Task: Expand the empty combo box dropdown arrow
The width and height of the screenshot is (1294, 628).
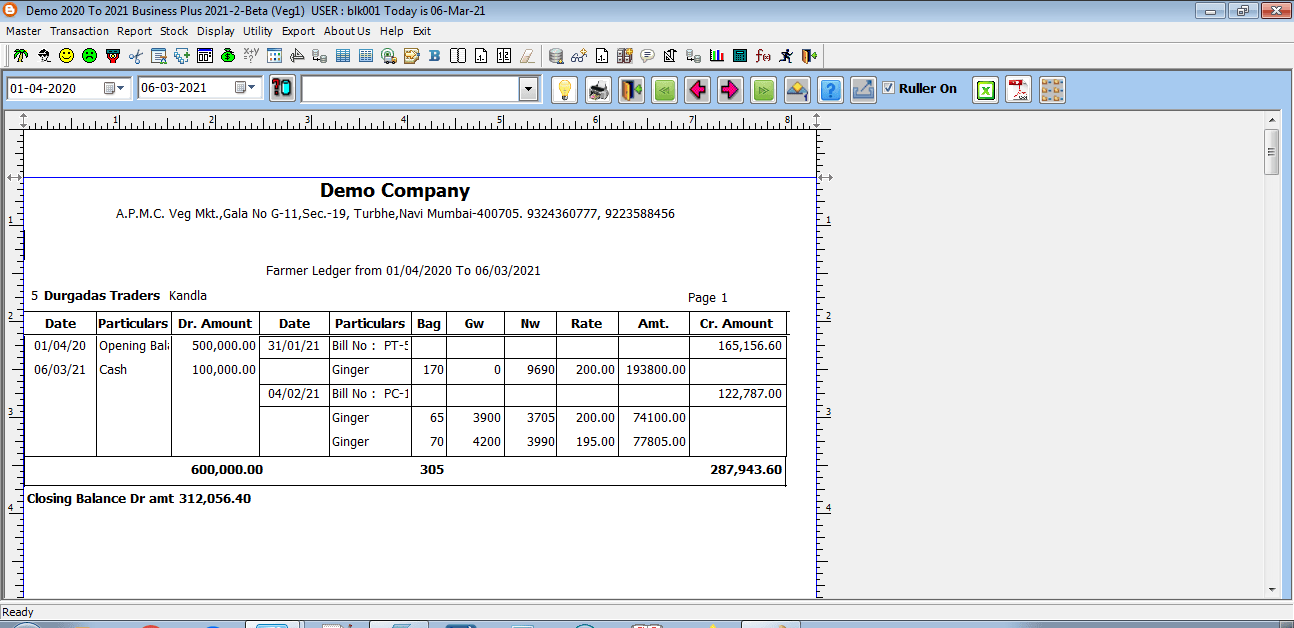Action: coord(528,90)
